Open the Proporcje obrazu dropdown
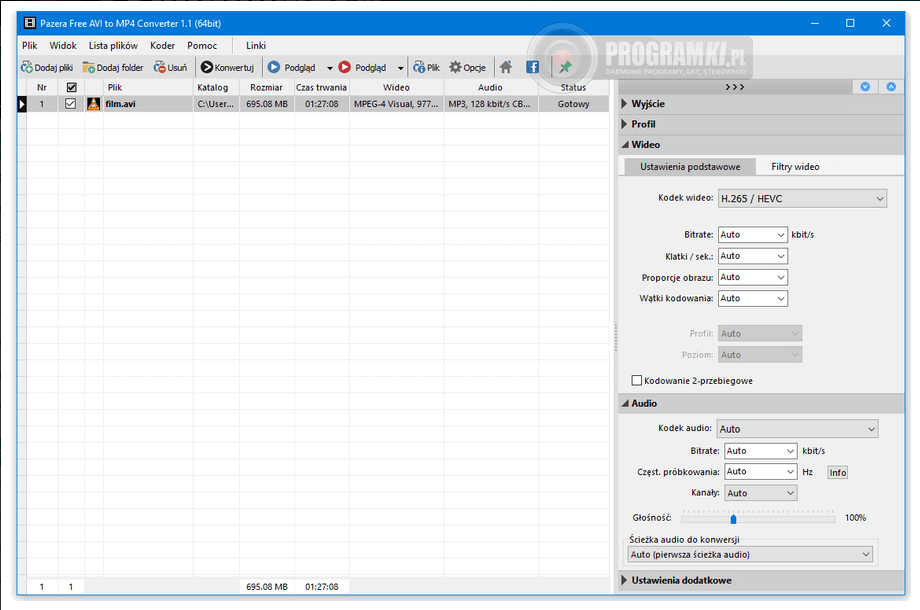Image resolution: width=920 pixels, height=610 pixels. [x=753, y=277]
